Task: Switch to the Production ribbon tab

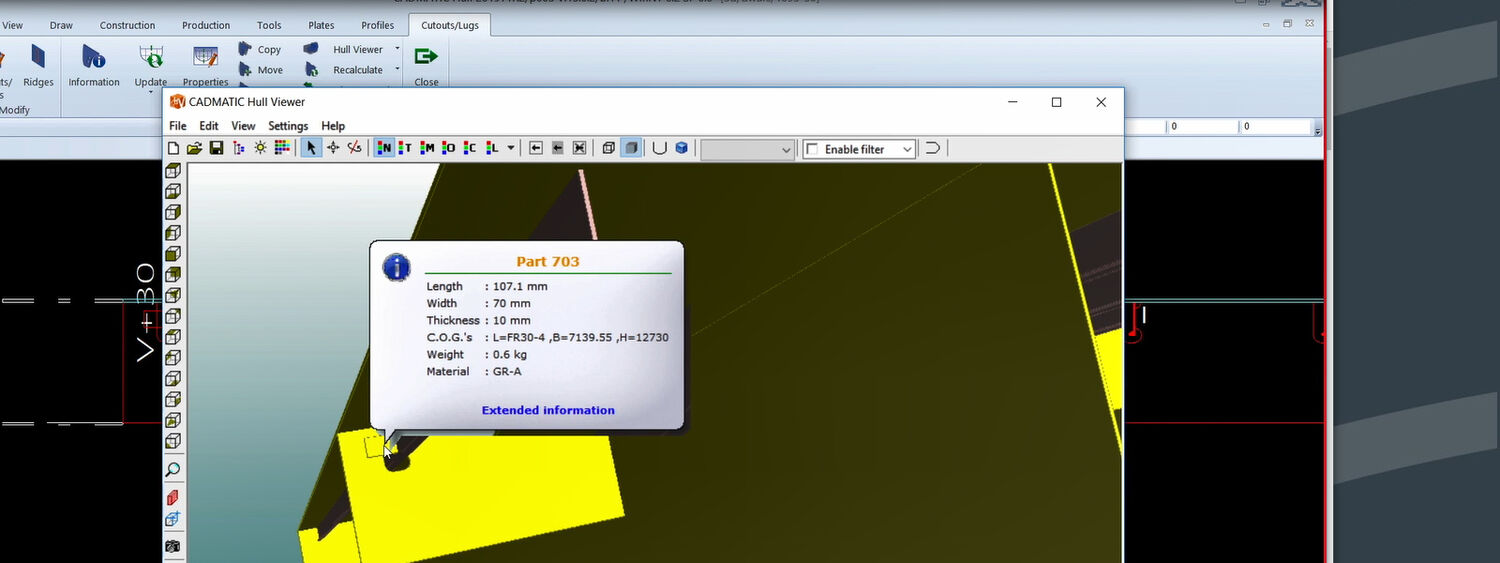Action: coord(206,25)
